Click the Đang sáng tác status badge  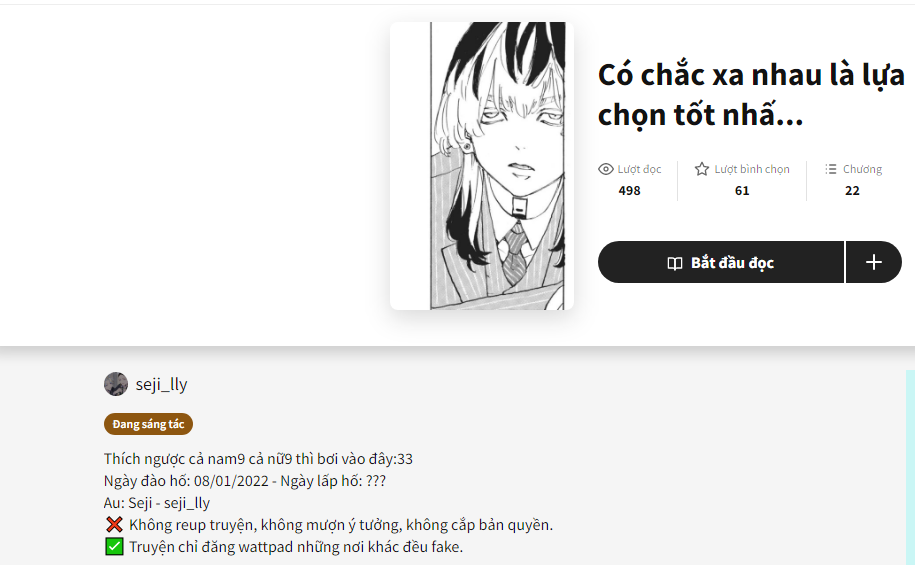point(148,424)
